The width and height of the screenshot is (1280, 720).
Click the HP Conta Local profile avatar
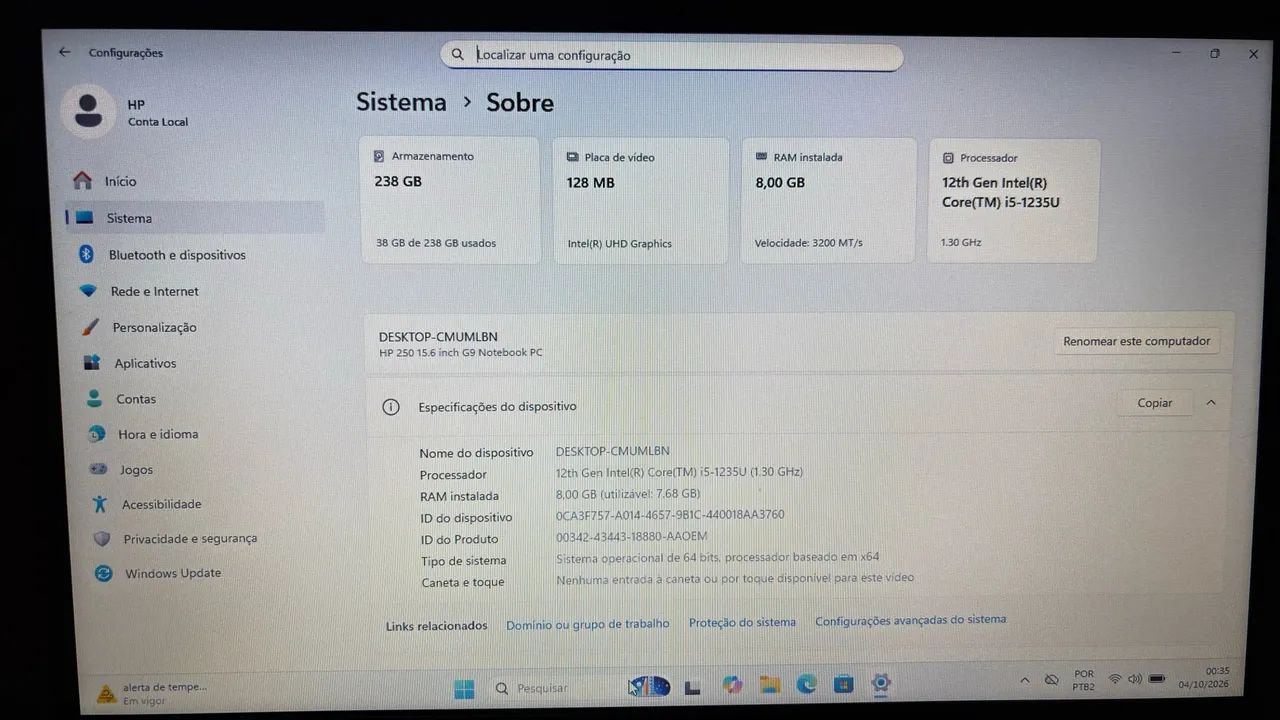click(88, 110)
